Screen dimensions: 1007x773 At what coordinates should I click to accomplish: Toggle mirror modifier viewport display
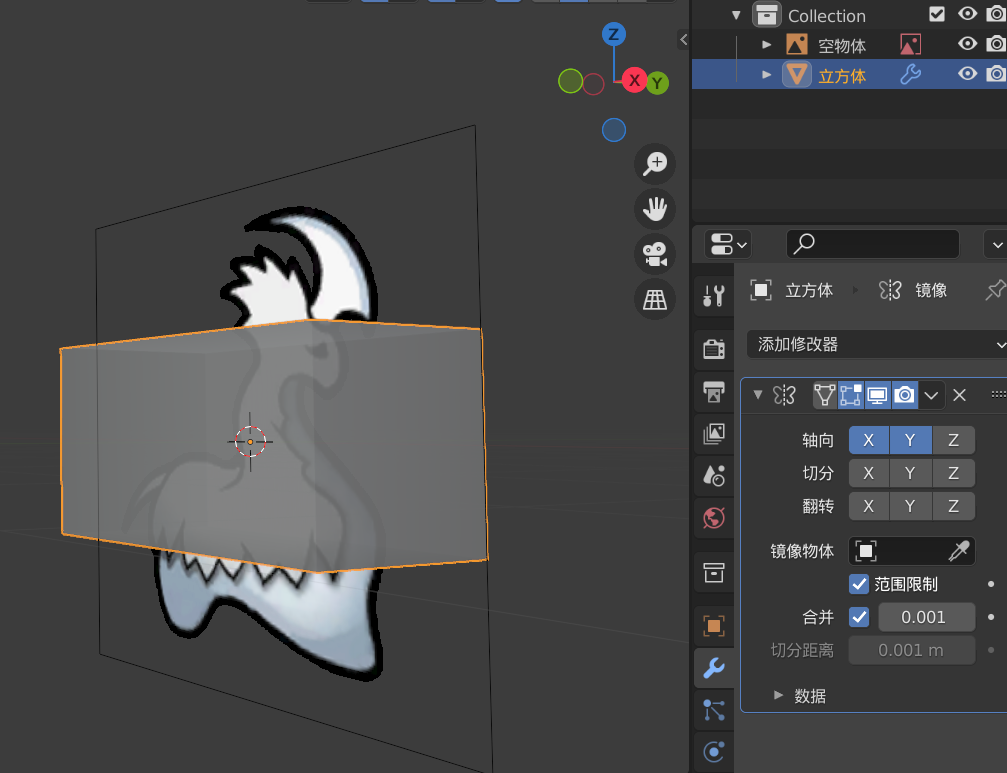(x=877, y=395)
